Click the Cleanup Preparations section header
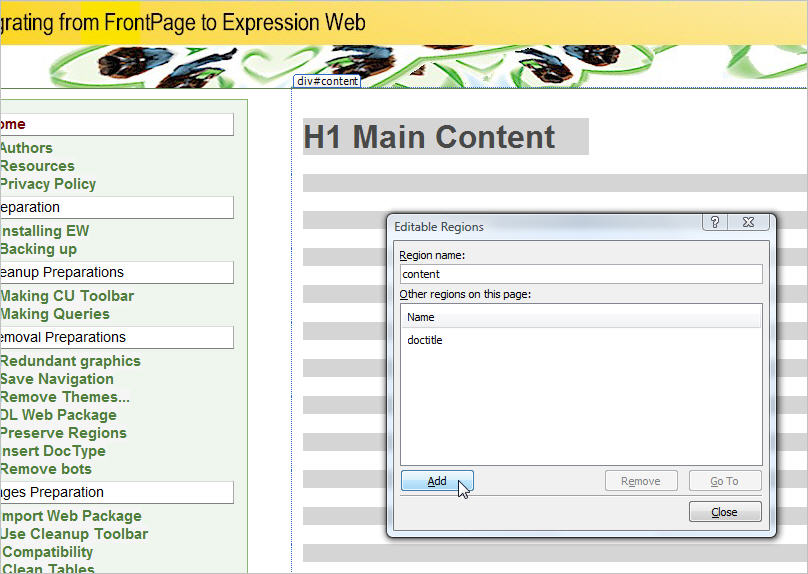 pyautogui.click(x=116, y=272)
